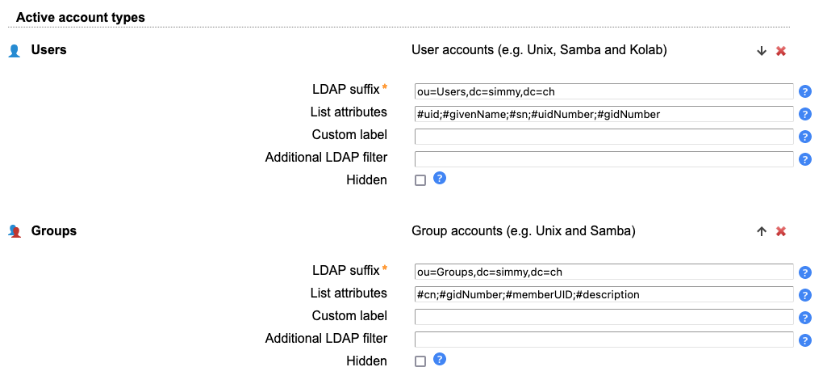The image size is (827, 384).
Task: Focus the Groups List attributes field
Action: [x=604, y=294]
